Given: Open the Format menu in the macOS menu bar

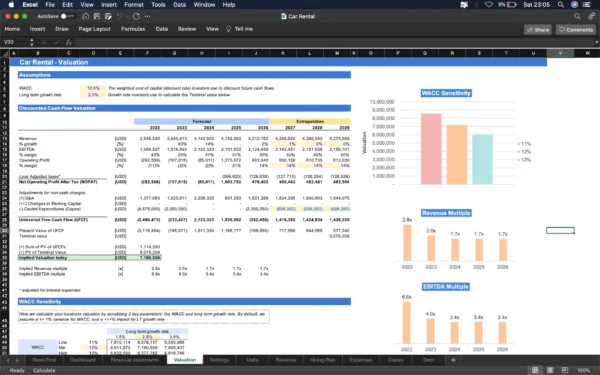Looking at the screenshot, I should (134, 5).
